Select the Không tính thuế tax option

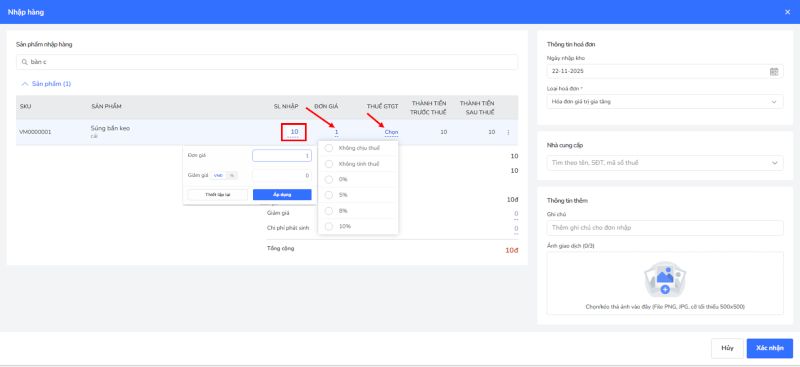358,164
